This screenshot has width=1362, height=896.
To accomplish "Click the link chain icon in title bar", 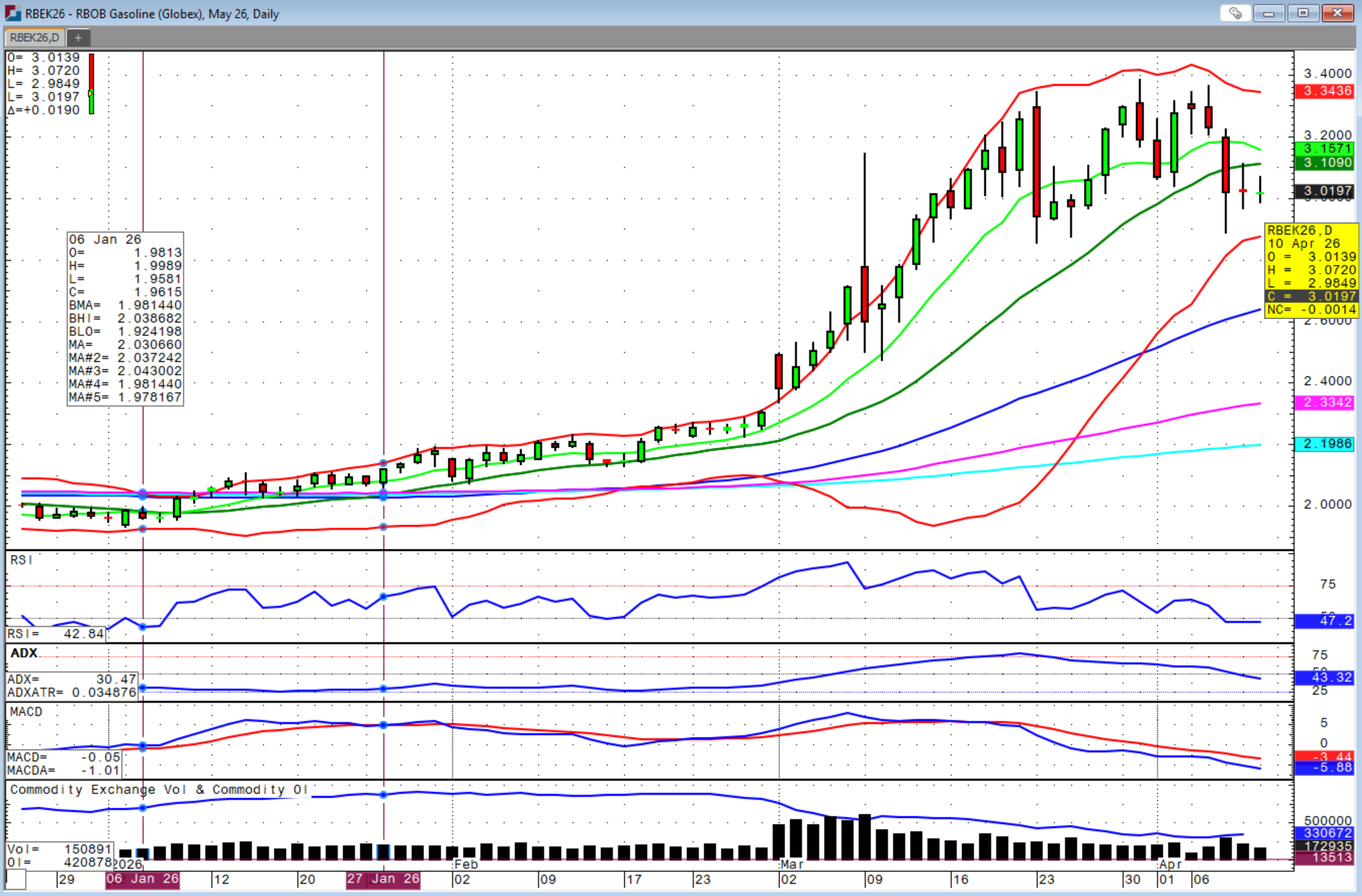I will [x=1235, y=13].
